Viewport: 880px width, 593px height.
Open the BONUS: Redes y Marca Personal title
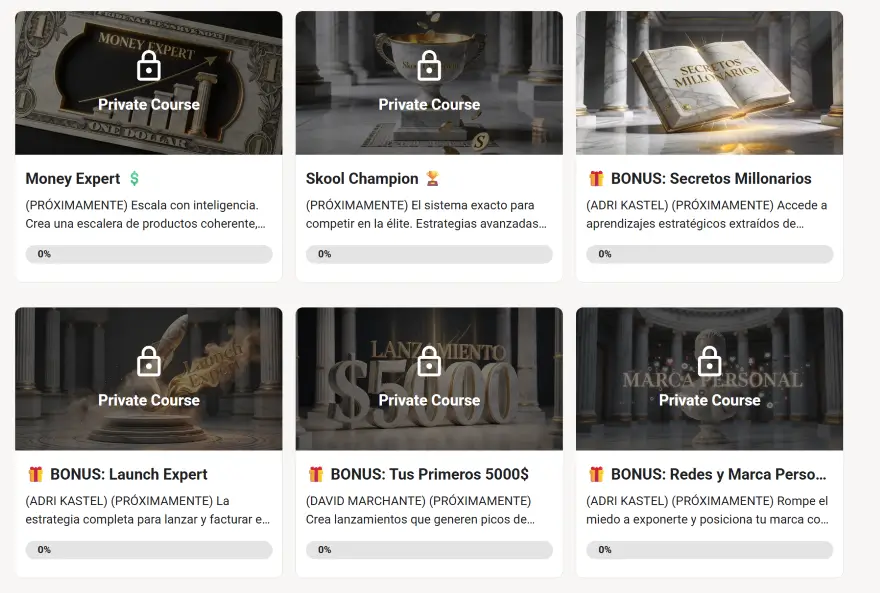point(718,474)
